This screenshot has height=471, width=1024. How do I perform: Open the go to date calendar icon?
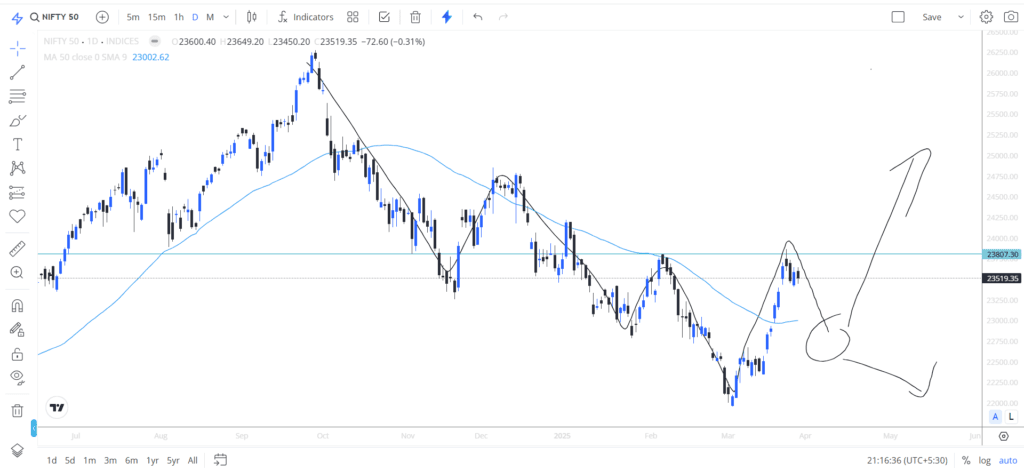(x=220, y=460)
